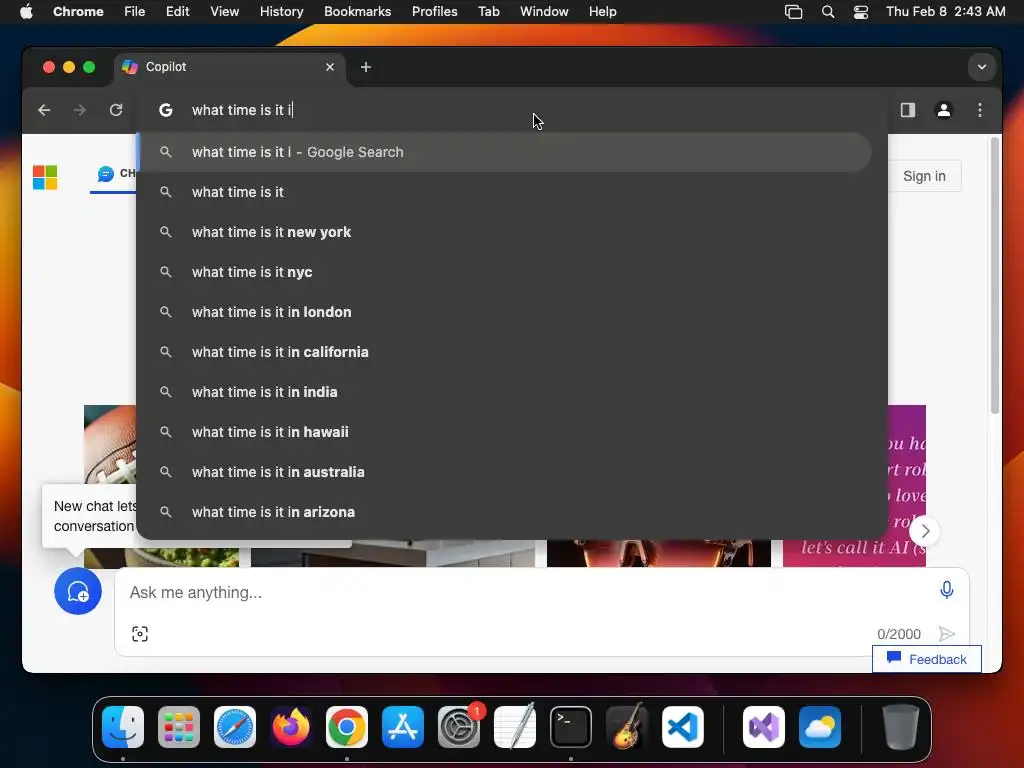Open Visual Studio from the dock
1024x768 pixels.
click(764, 727)
